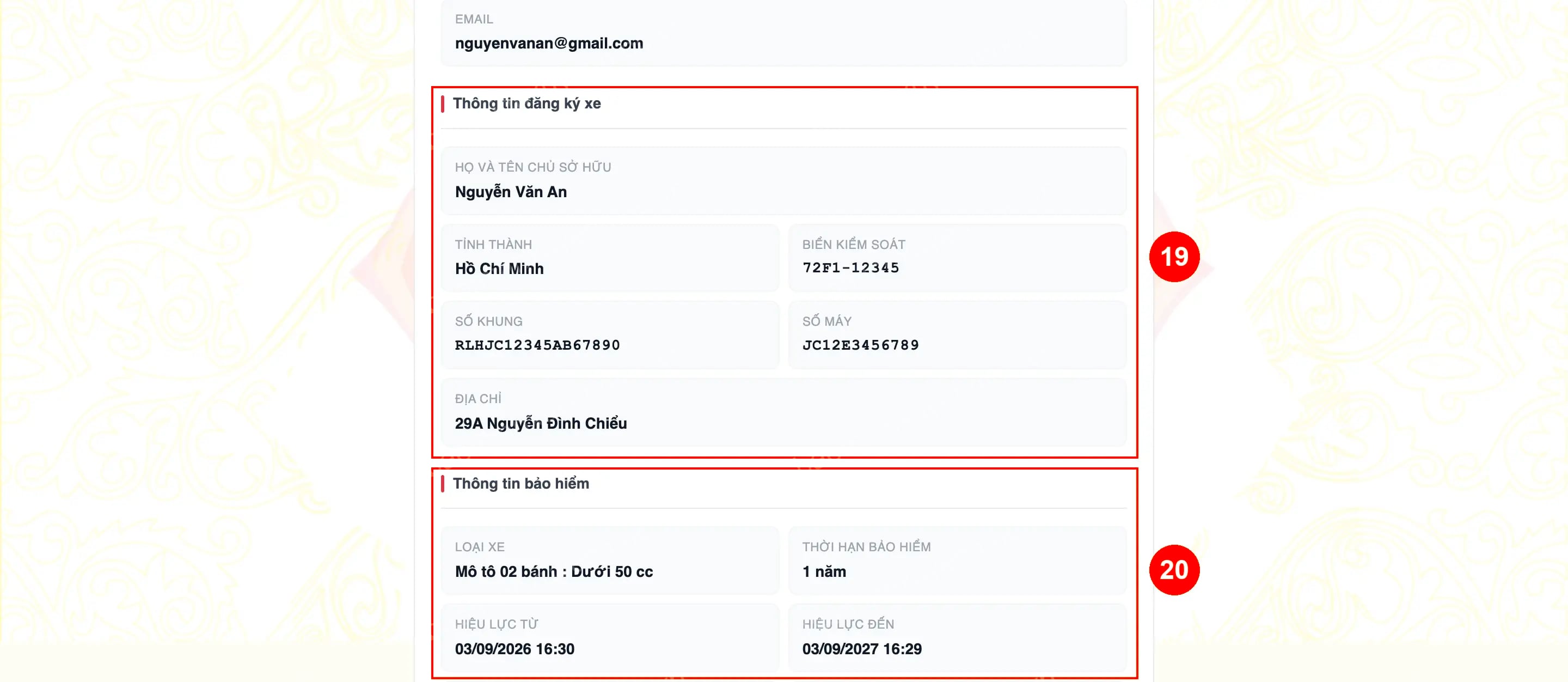Click the 'HỌ VÀ TÊN CHỦ SỞ HỮU' label
The width and height of the screenshot is (1568, 682).
[x=532, y=167]
